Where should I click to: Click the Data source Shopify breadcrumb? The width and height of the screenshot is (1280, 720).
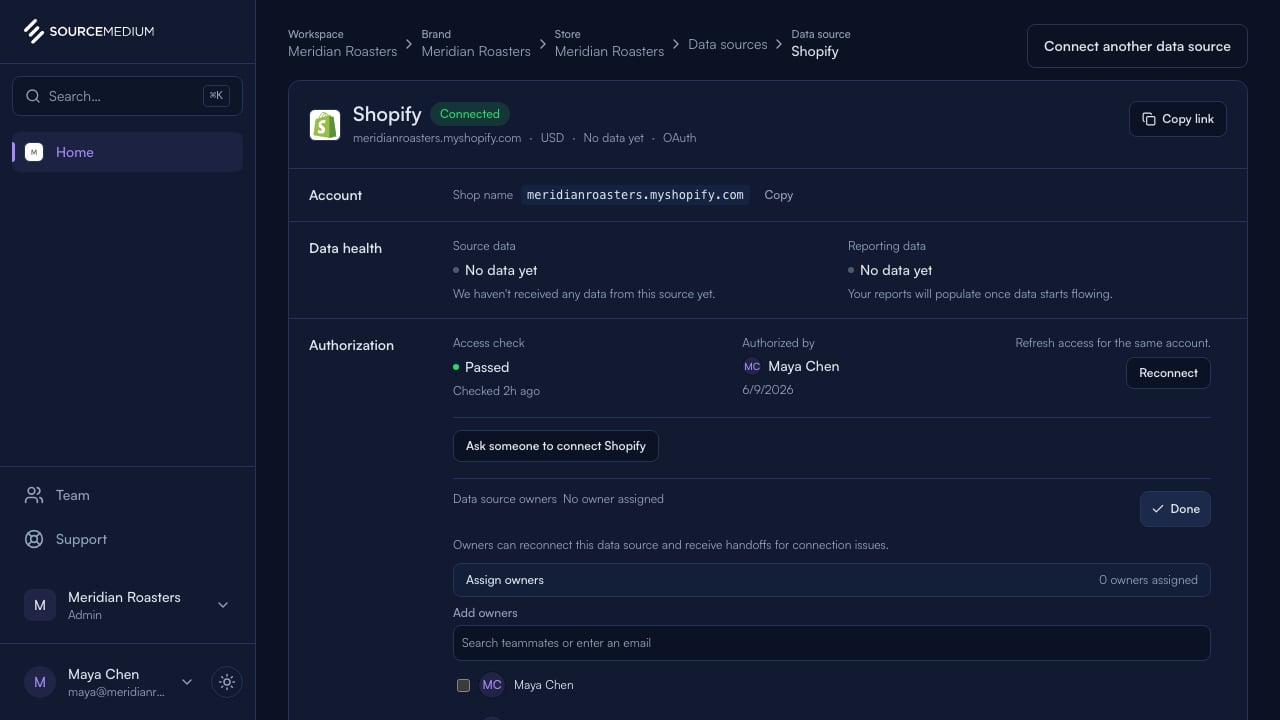point(821,43)
